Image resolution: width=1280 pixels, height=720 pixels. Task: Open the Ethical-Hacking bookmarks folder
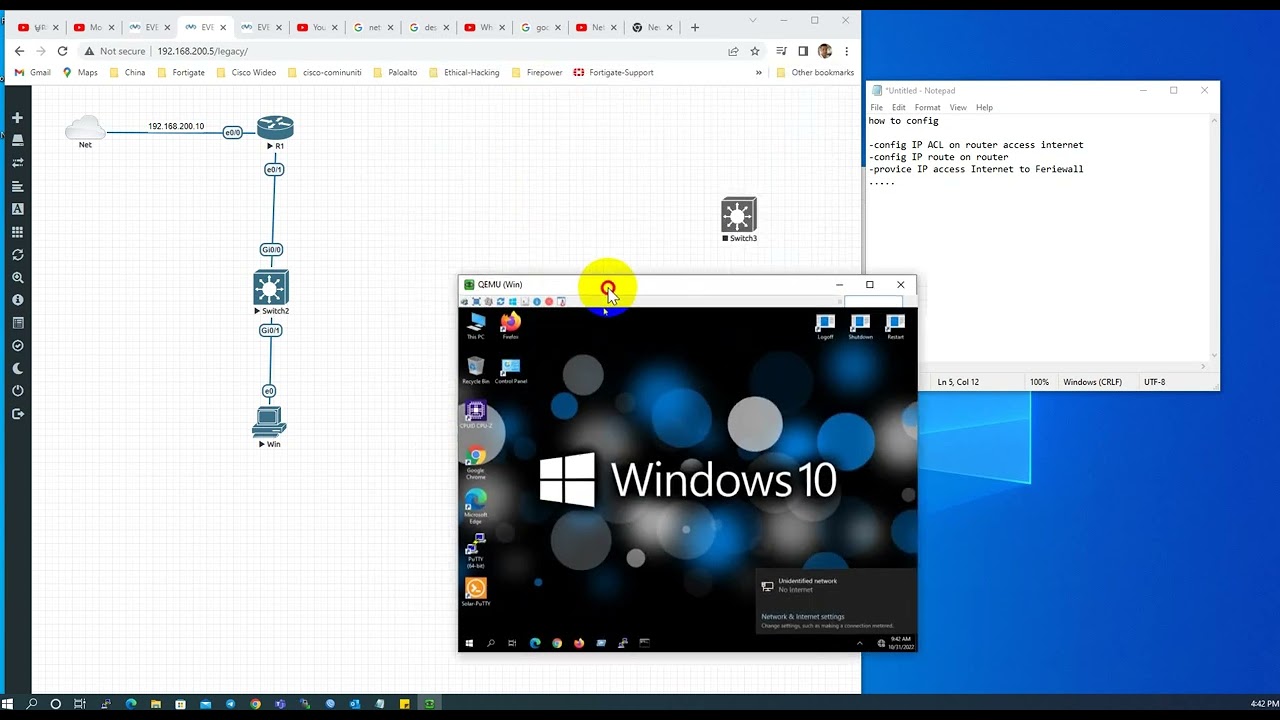(x=463, y=72)
